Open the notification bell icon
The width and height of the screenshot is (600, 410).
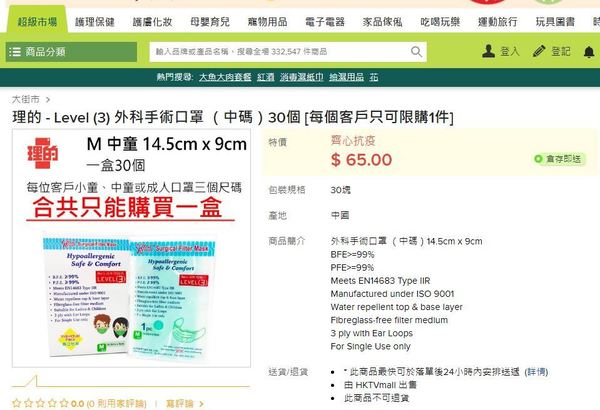(589, 52)
